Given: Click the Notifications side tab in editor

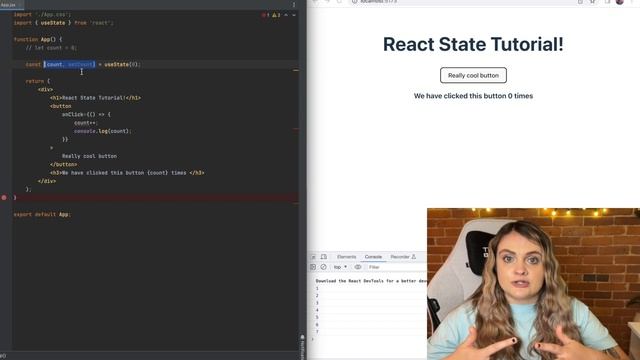Looking at the screenshot, I should tap(302, 347).
